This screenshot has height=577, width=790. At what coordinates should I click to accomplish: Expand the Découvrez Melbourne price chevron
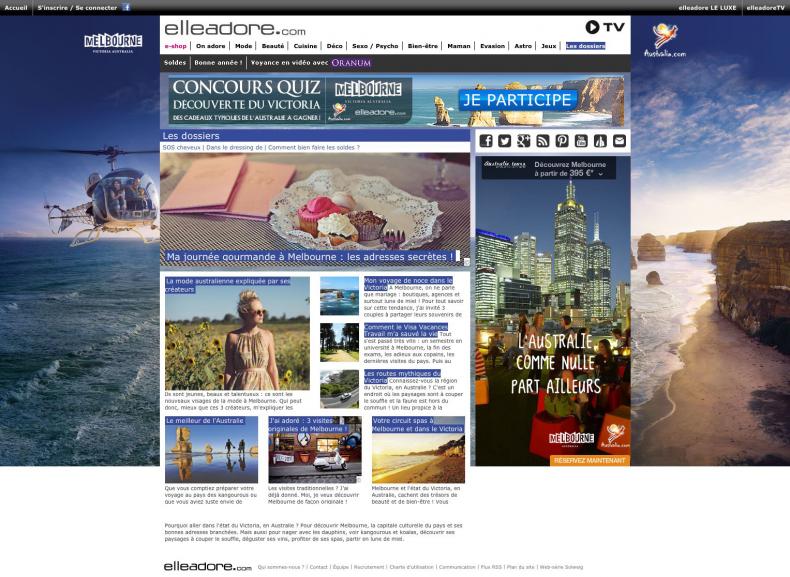pos(601,174)
